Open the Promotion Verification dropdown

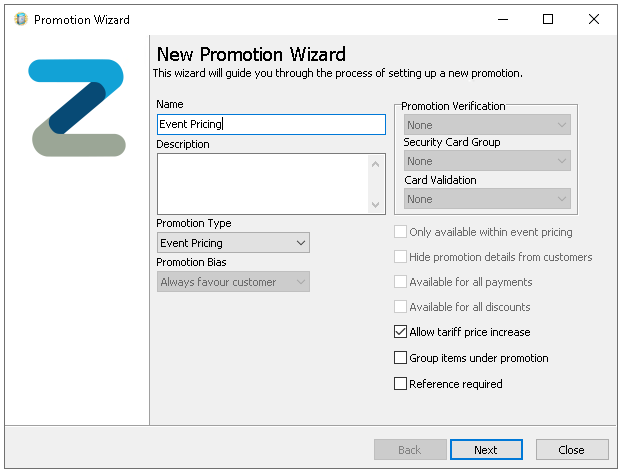(x=487, y=125)
